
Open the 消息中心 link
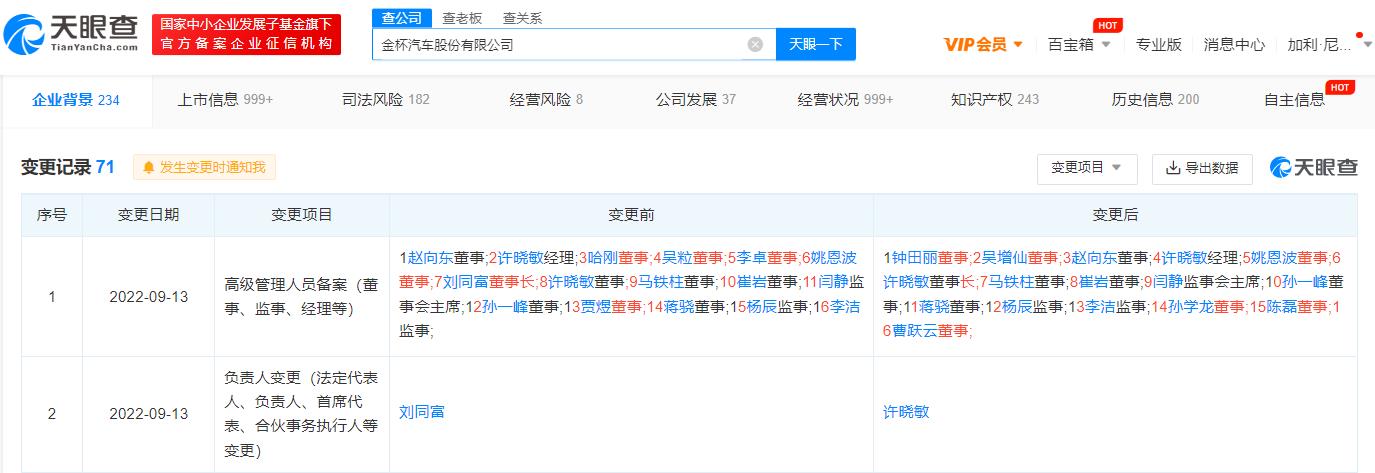(1234, 45)
